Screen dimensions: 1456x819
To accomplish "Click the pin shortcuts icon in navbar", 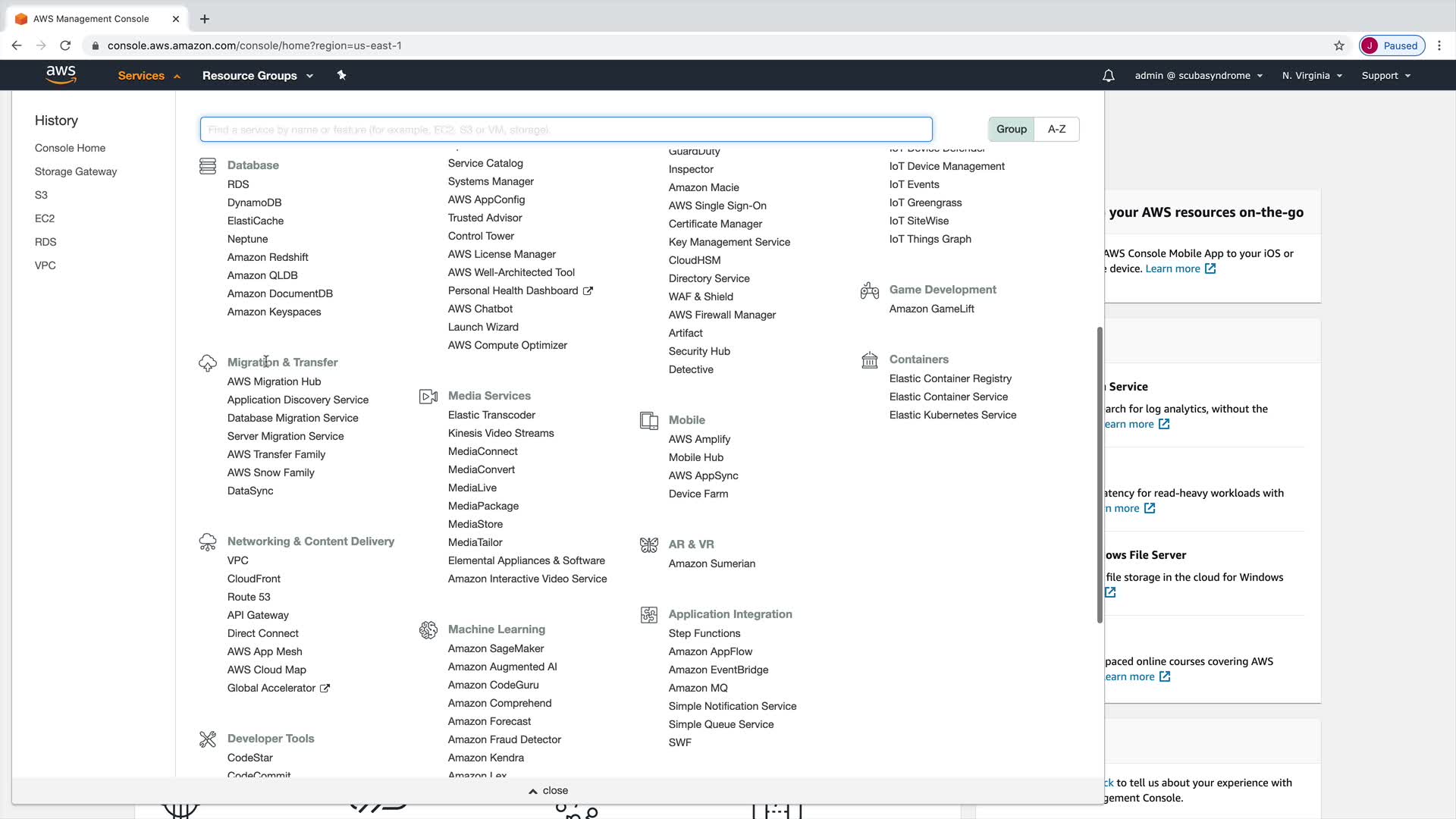I will pos(341,75).
